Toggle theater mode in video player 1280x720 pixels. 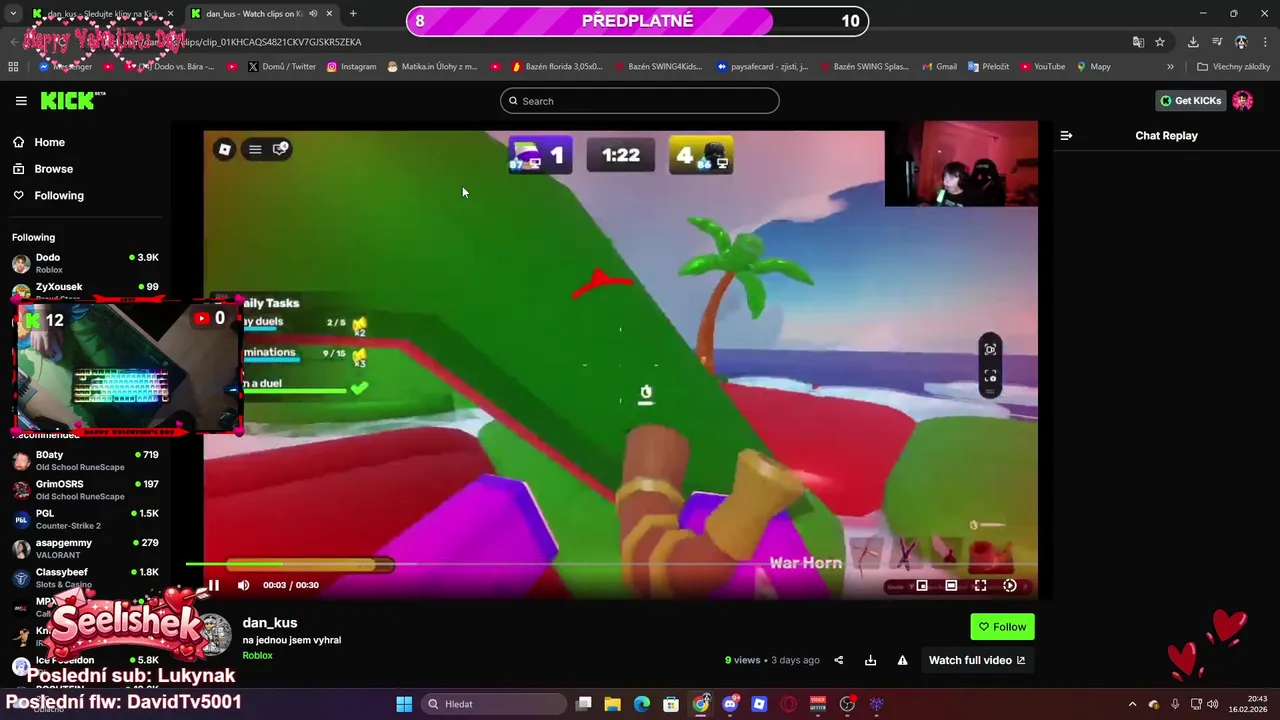pyautogui.click(x=951, y=585)
